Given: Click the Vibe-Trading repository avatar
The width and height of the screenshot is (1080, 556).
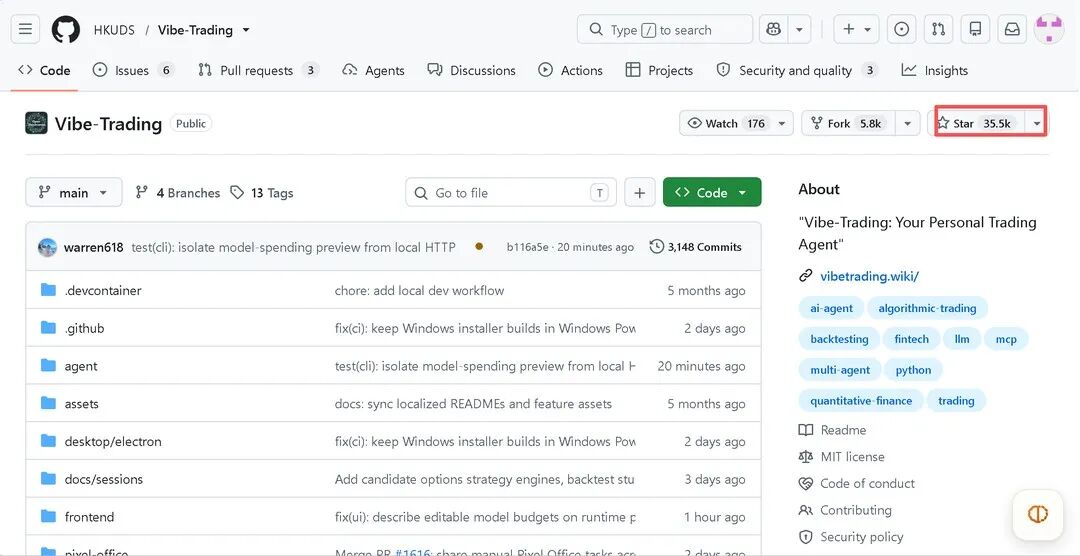Looking at the screenshot, I should click(37, 123).
